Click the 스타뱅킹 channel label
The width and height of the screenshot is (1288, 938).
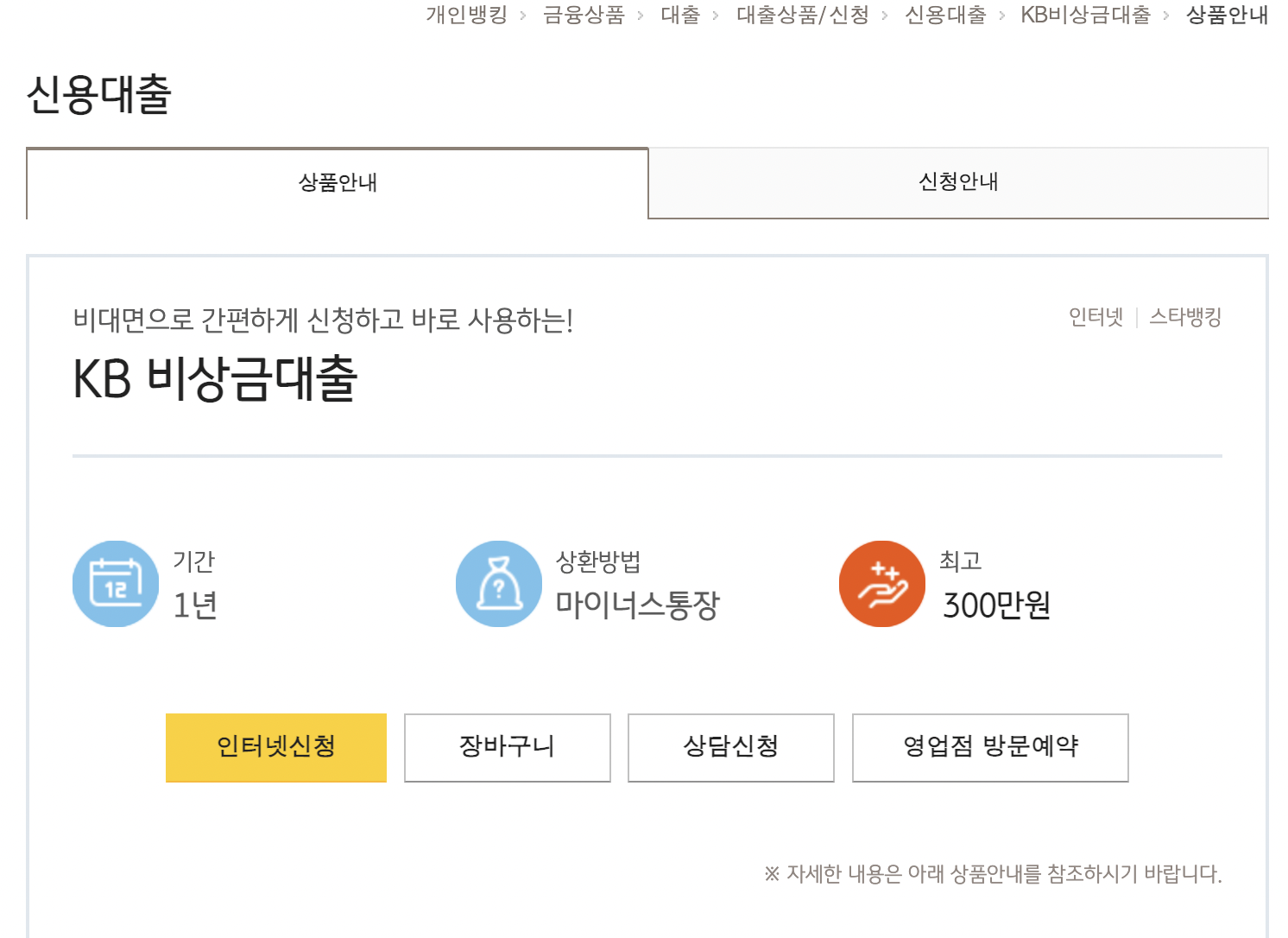point(1185,317)
